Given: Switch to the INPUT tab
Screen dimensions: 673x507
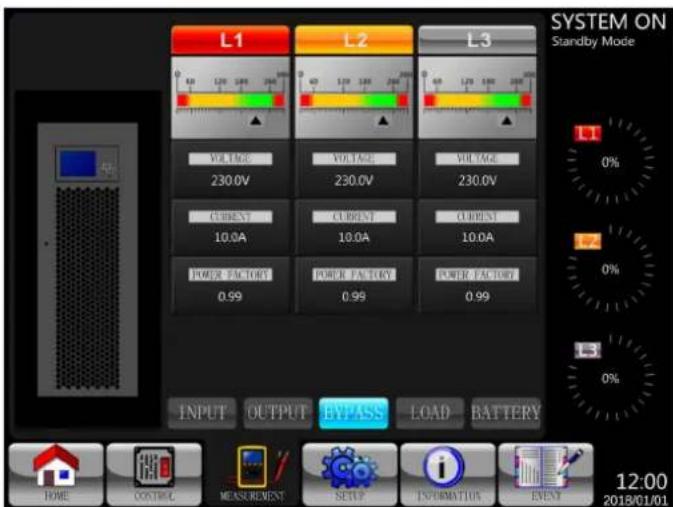Looking at the screenshot, I should tap(202, 413).
